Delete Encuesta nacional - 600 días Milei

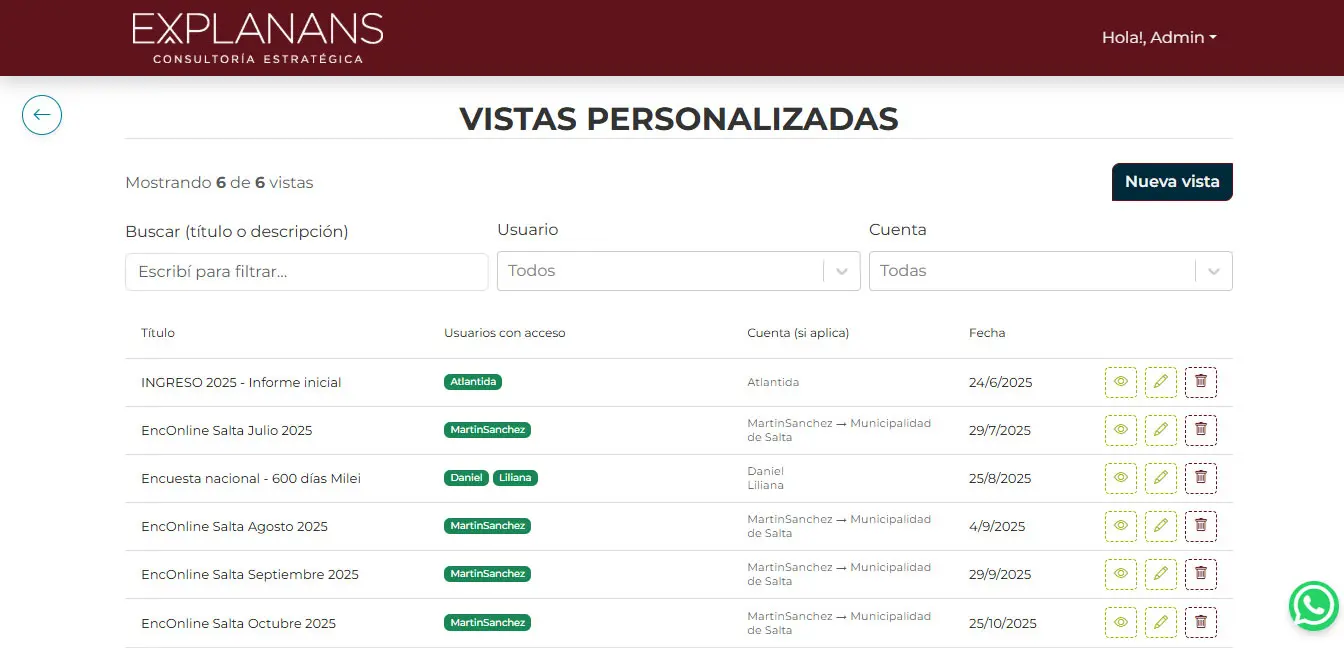[1201, 478]
